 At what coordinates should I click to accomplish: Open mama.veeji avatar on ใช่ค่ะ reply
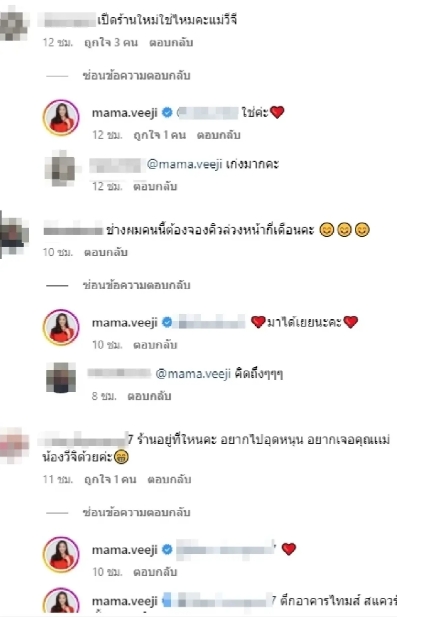(x=61, y=117)
